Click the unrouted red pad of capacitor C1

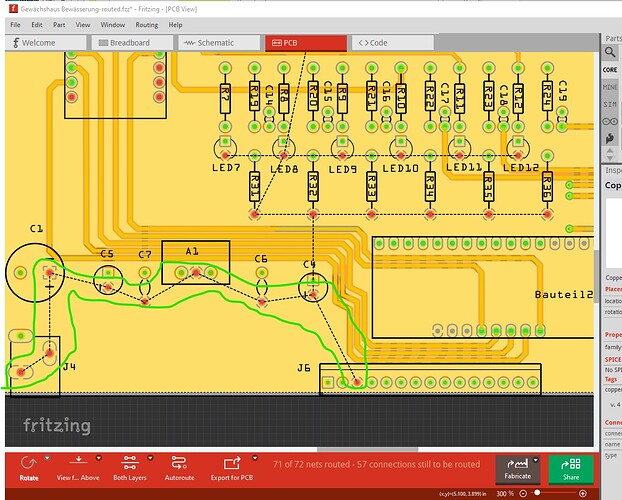49,273
